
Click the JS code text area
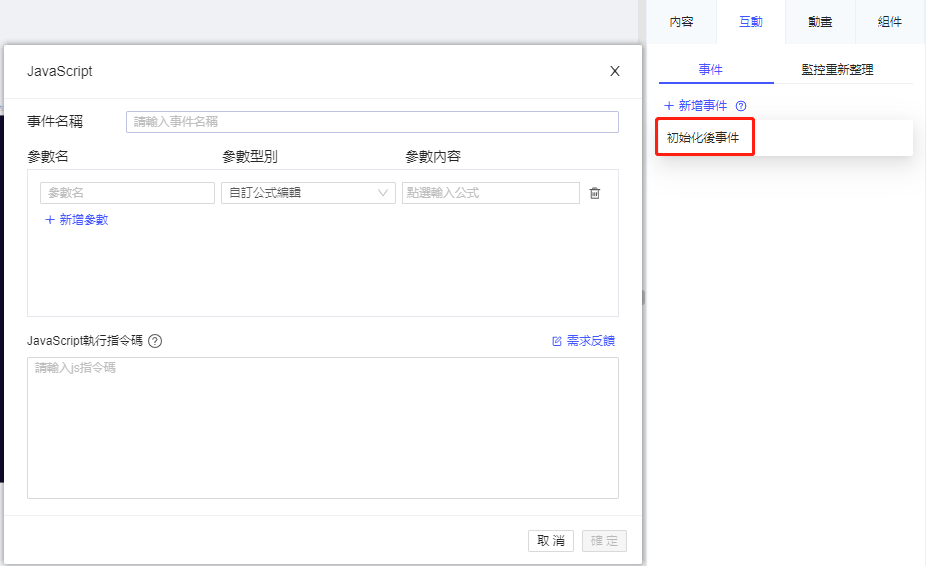pyautogui.click(x=323, y=428)
